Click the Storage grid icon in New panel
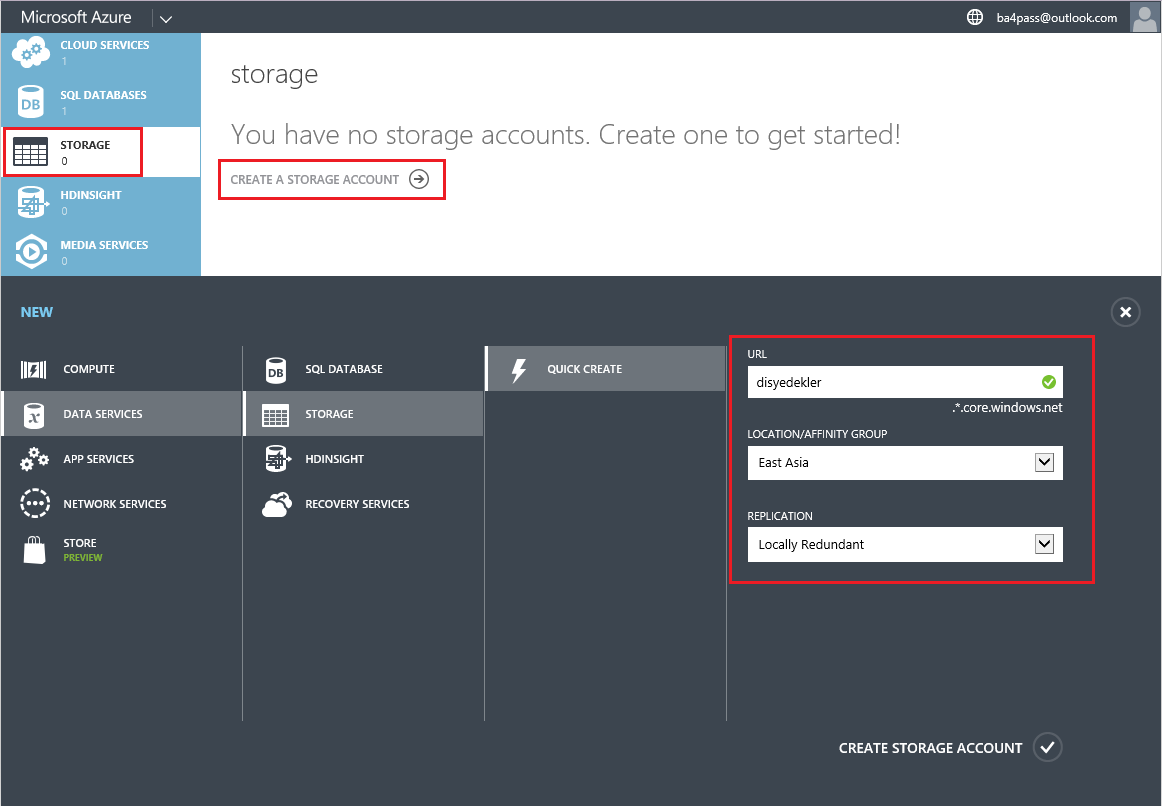The width and height of the screenshot is (1162, 806). pos(276,416)
